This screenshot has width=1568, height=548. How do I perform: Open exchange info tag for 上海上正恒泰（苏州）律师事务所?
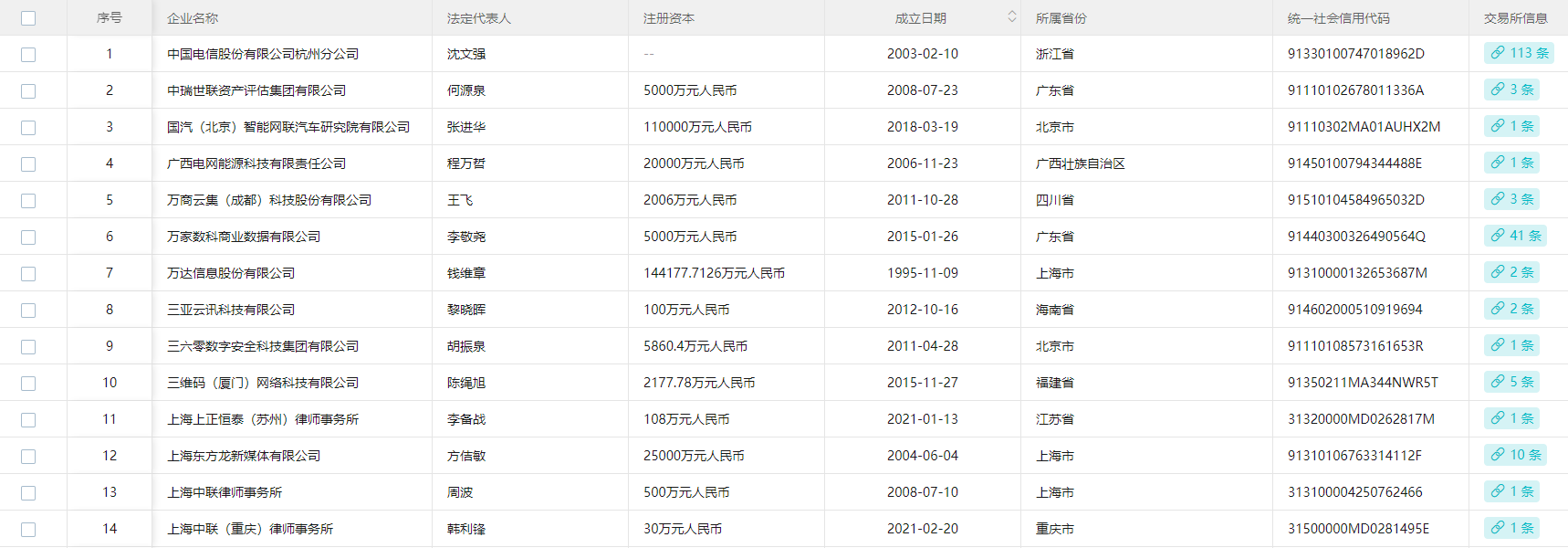click(x=1511, y=418)
